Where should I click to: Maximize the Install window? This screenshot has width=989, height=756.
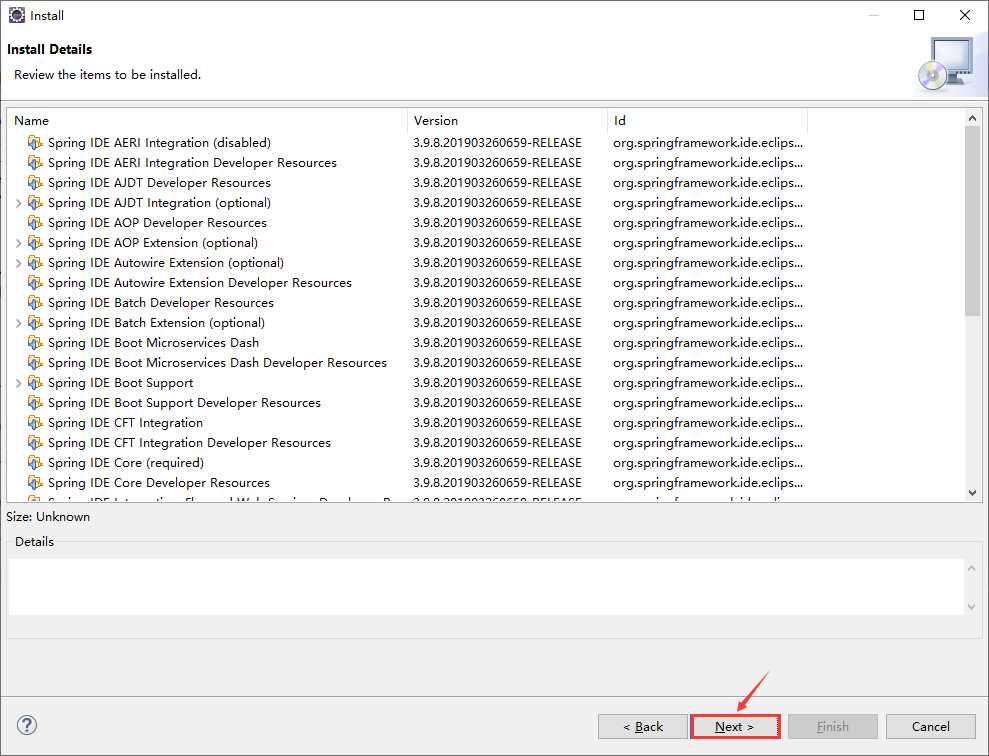pyautogui.click(x=919, y=15)
